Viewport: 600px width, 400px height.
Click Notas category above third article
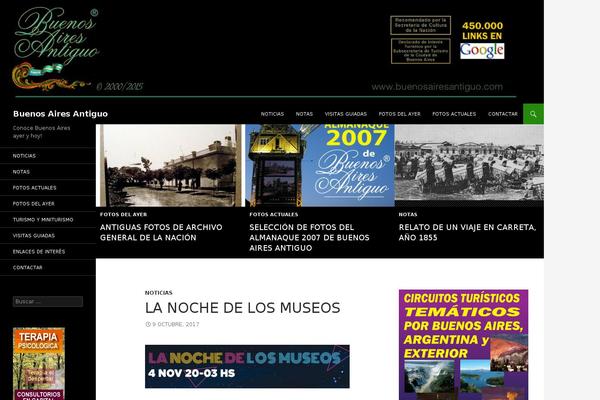coord(408,214)
